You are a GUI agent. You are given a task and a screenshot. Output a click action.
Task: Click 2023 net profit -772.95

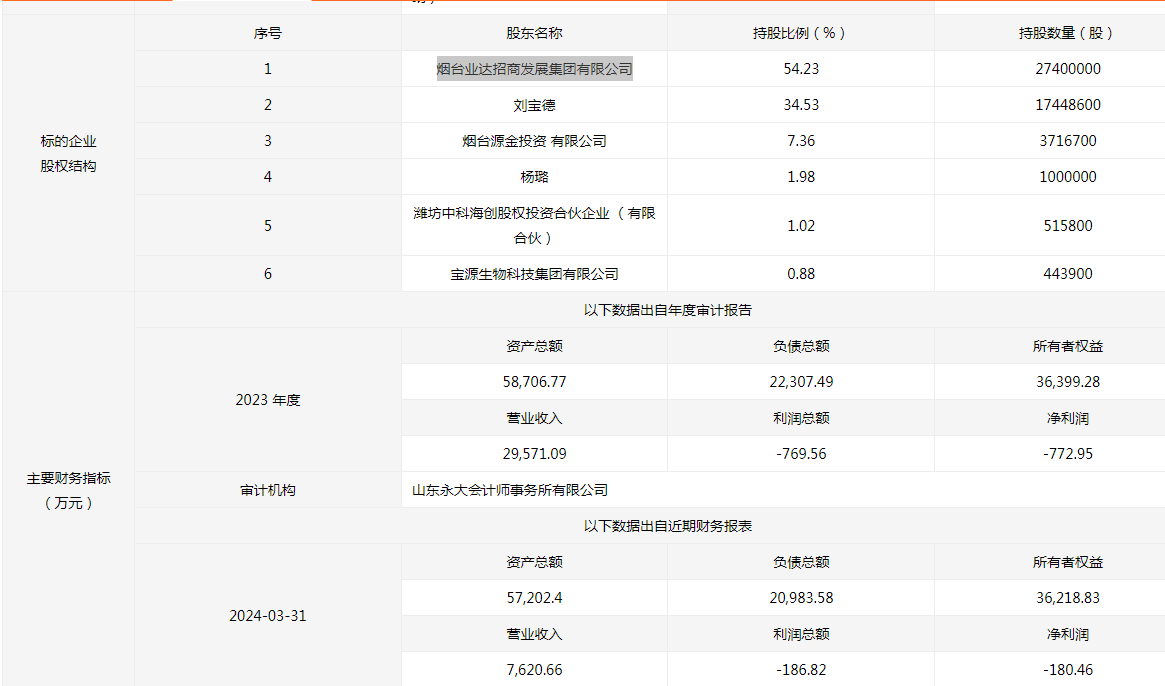click(1068, 454)
